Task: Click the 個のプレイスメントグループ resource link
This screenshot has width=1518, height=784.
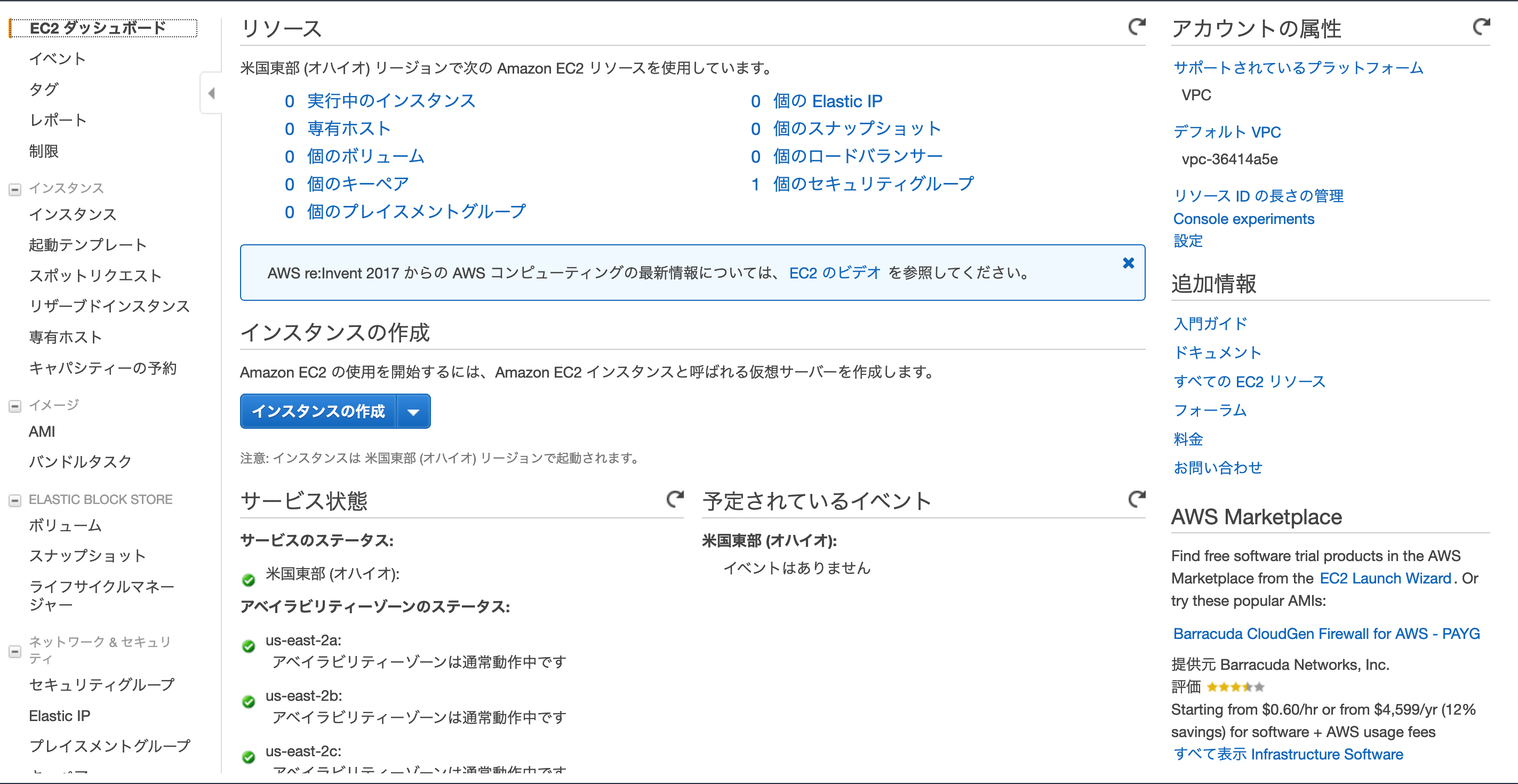Action: click(417, 211)
